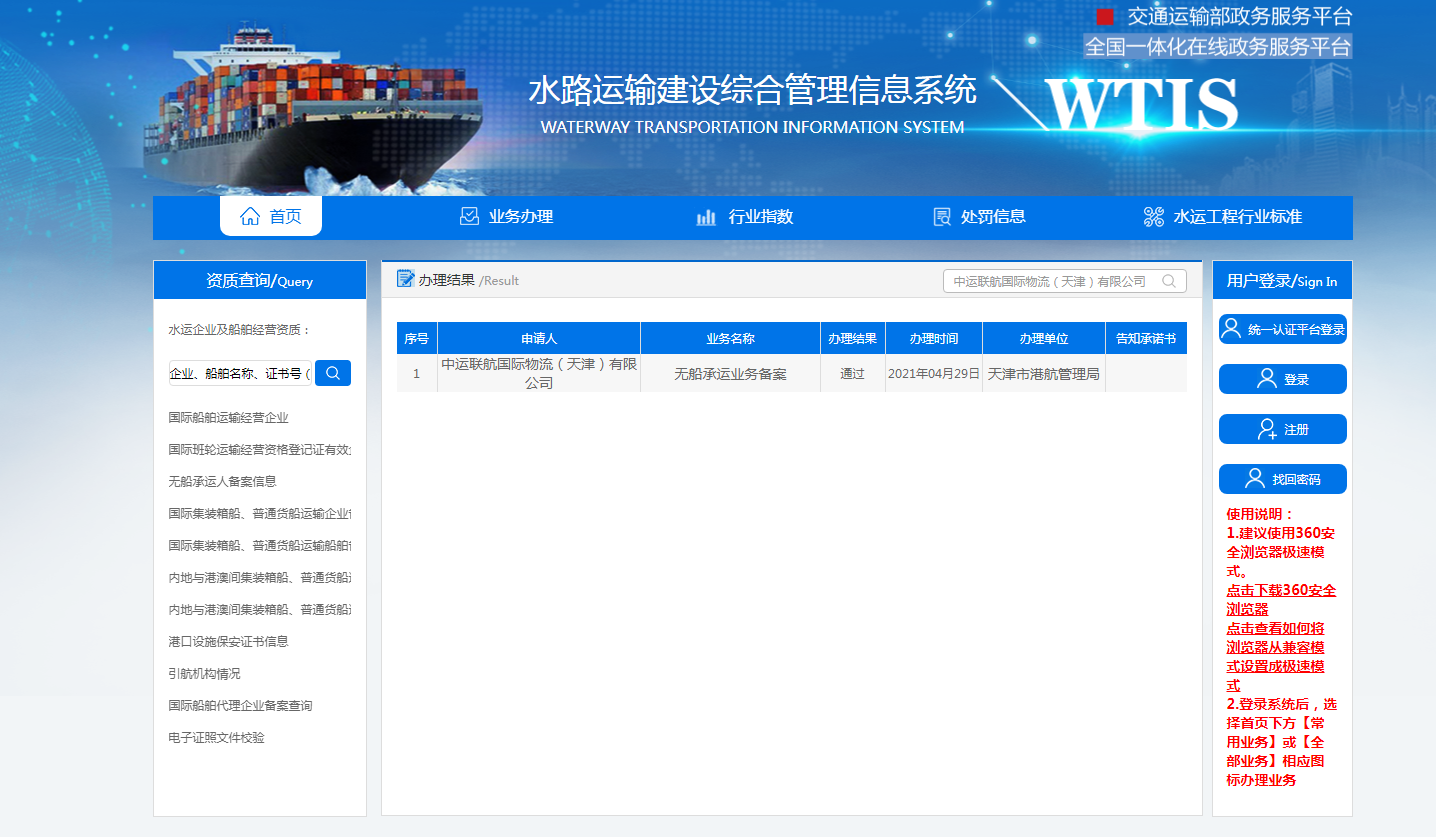This screenshot has height=837, width=1436.
Task: Click the bar chart icon beside 行业指数
Action: point(706,216)
